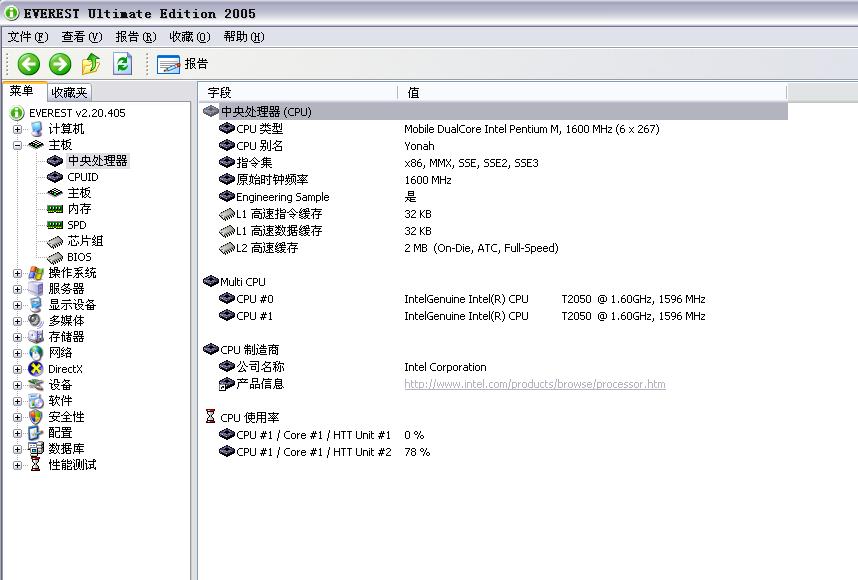Open the 文件(F) menu
Image resolution: width=858 pixels, height=580 pixels.
28,37
